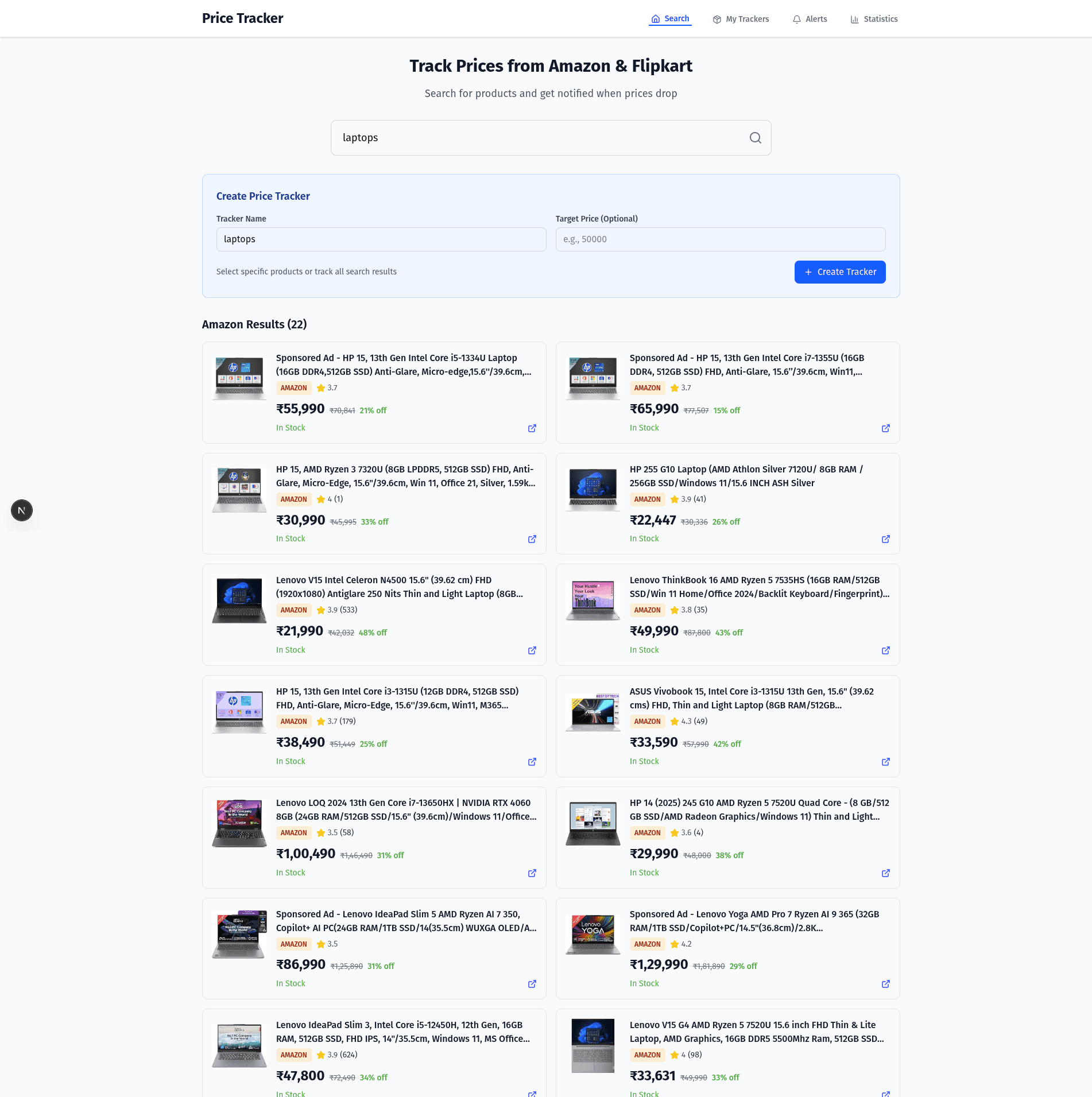Click the plus icon on Create Tracker button
Screen dimensions: 1092x1097
[x=808, y=272]
